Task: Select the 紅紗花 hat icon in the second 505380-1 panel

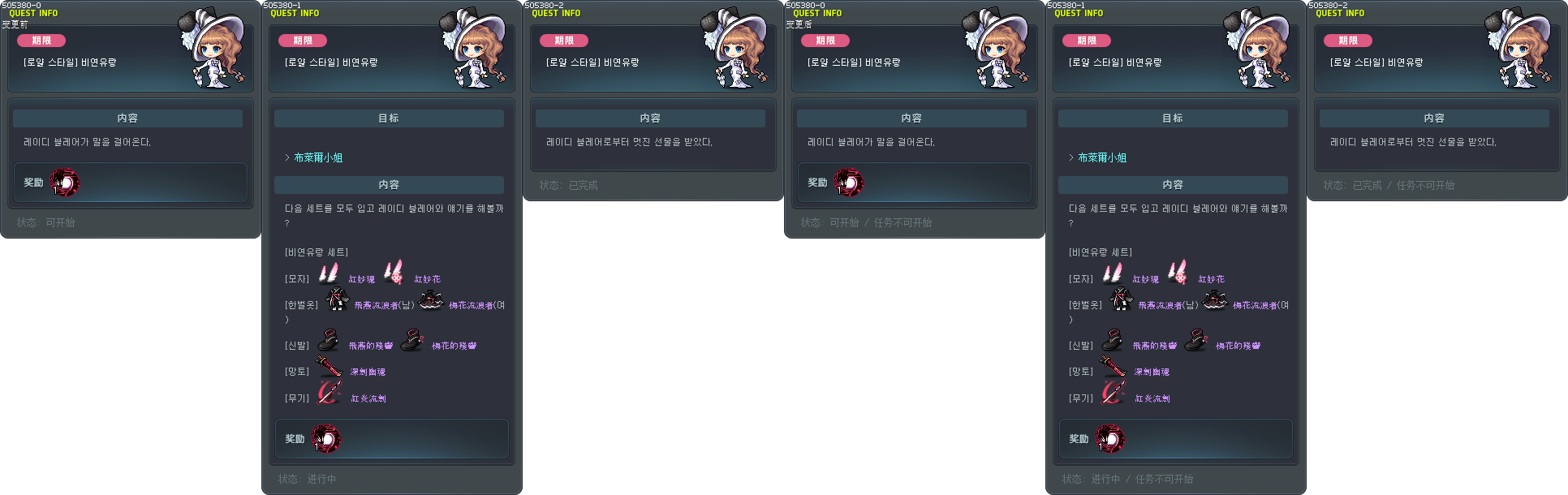Action: (1178, 273)
